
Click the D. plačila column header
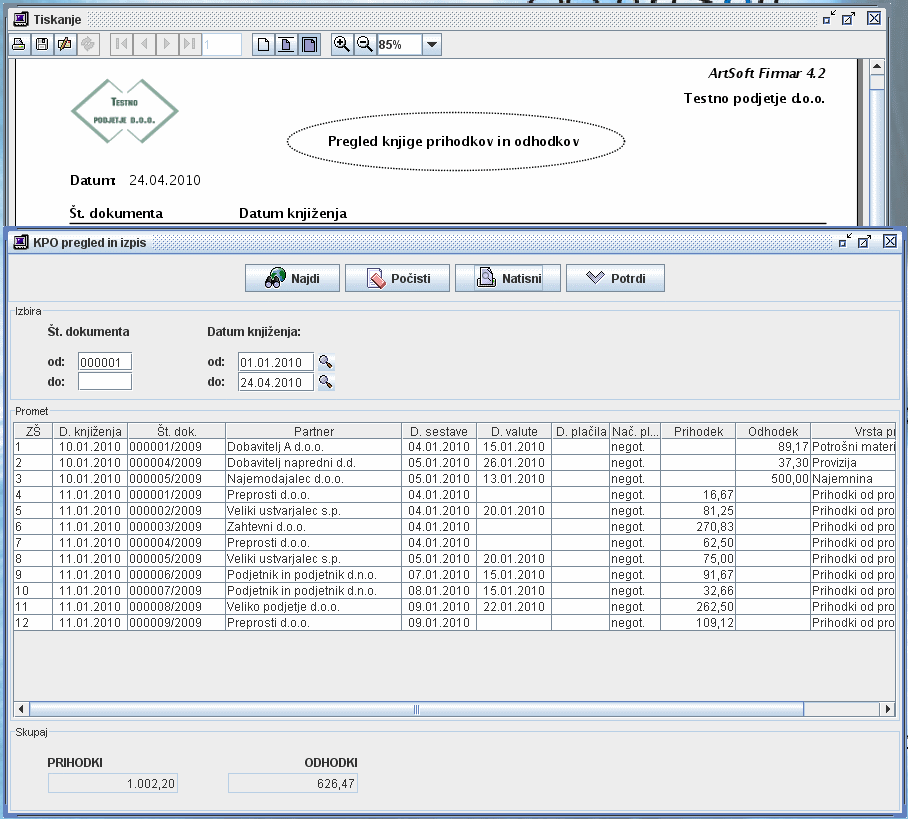pyautogui.click(x=581, y=431)
